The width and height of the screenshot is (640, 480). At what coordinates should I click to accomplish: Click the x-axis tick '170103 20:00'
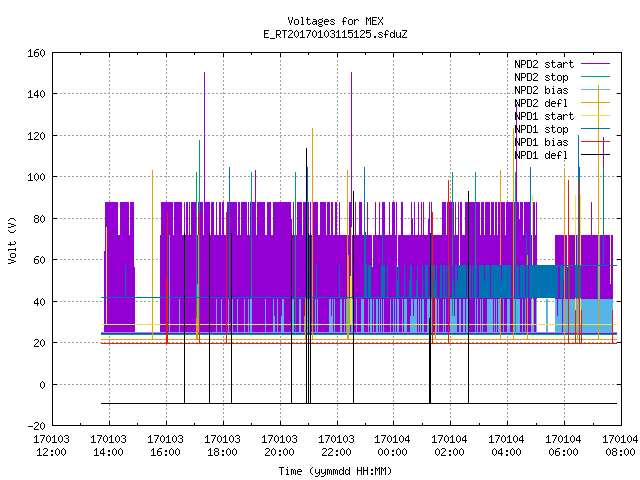pos(279,446)
